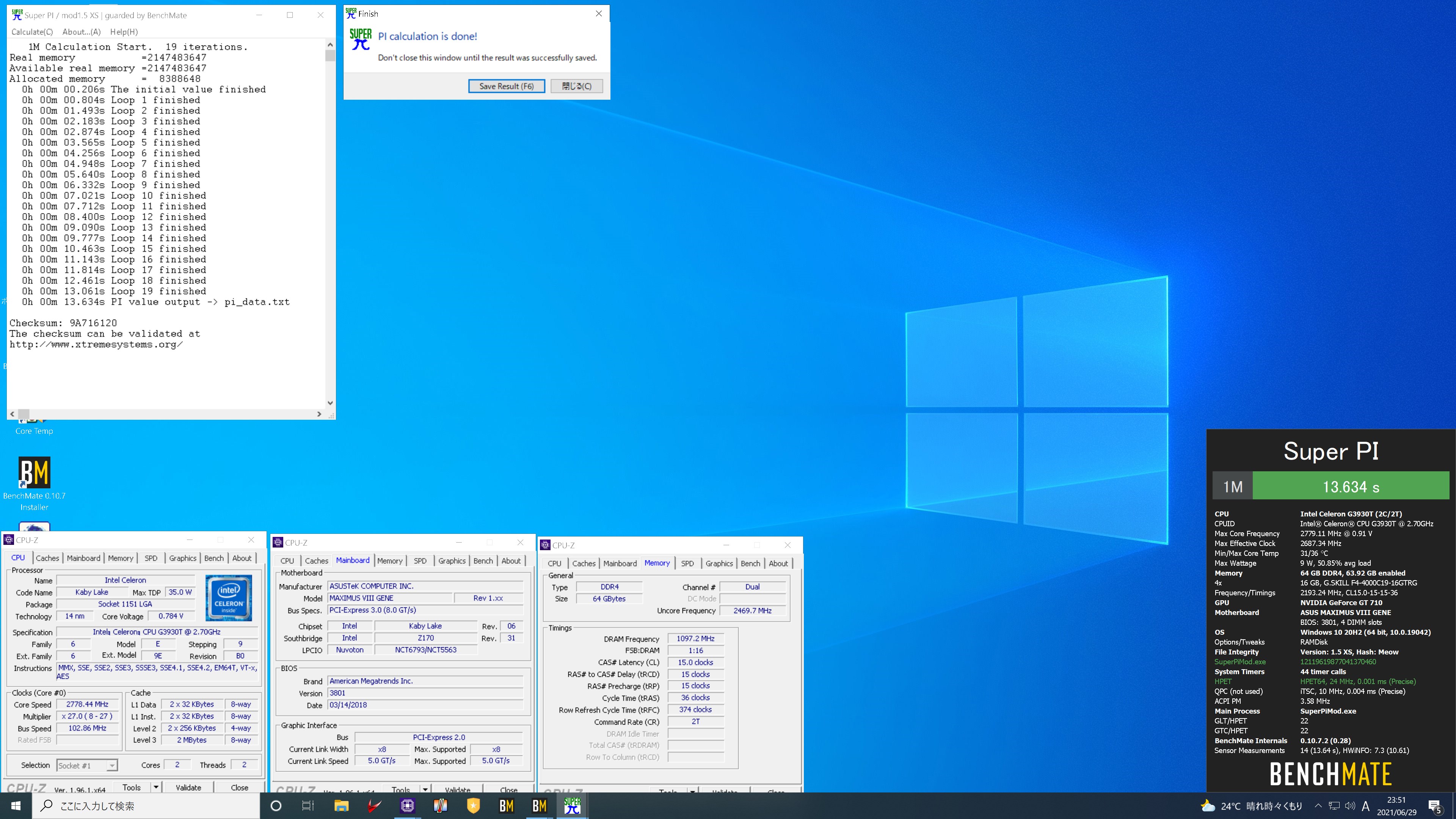The image size is (1456, 819).
Task: Click the Row Refresh Cycle Time 374 clocks
Action: click(695, 709)
